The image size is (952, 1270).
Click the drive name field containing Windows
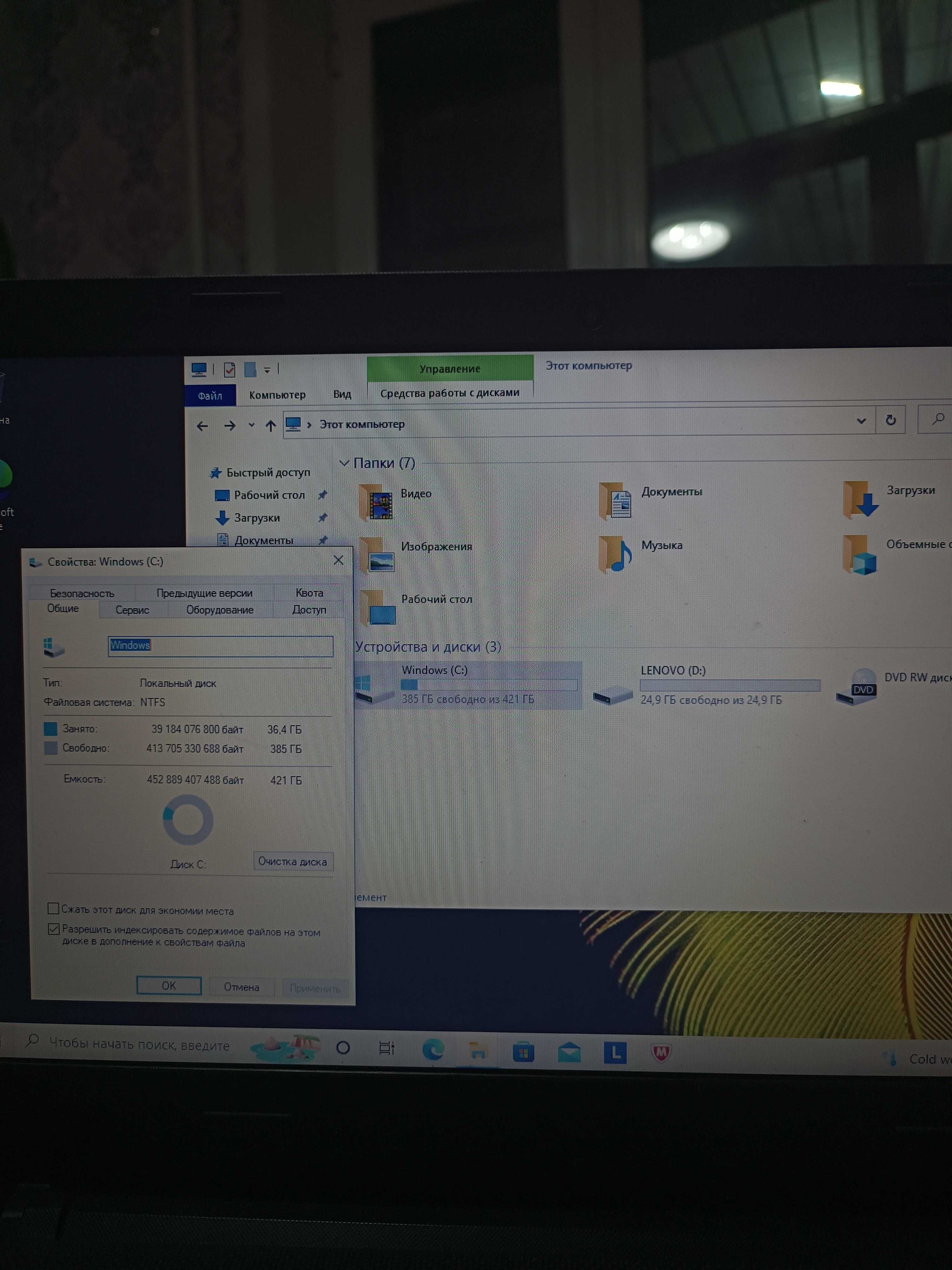click(220, 646)
